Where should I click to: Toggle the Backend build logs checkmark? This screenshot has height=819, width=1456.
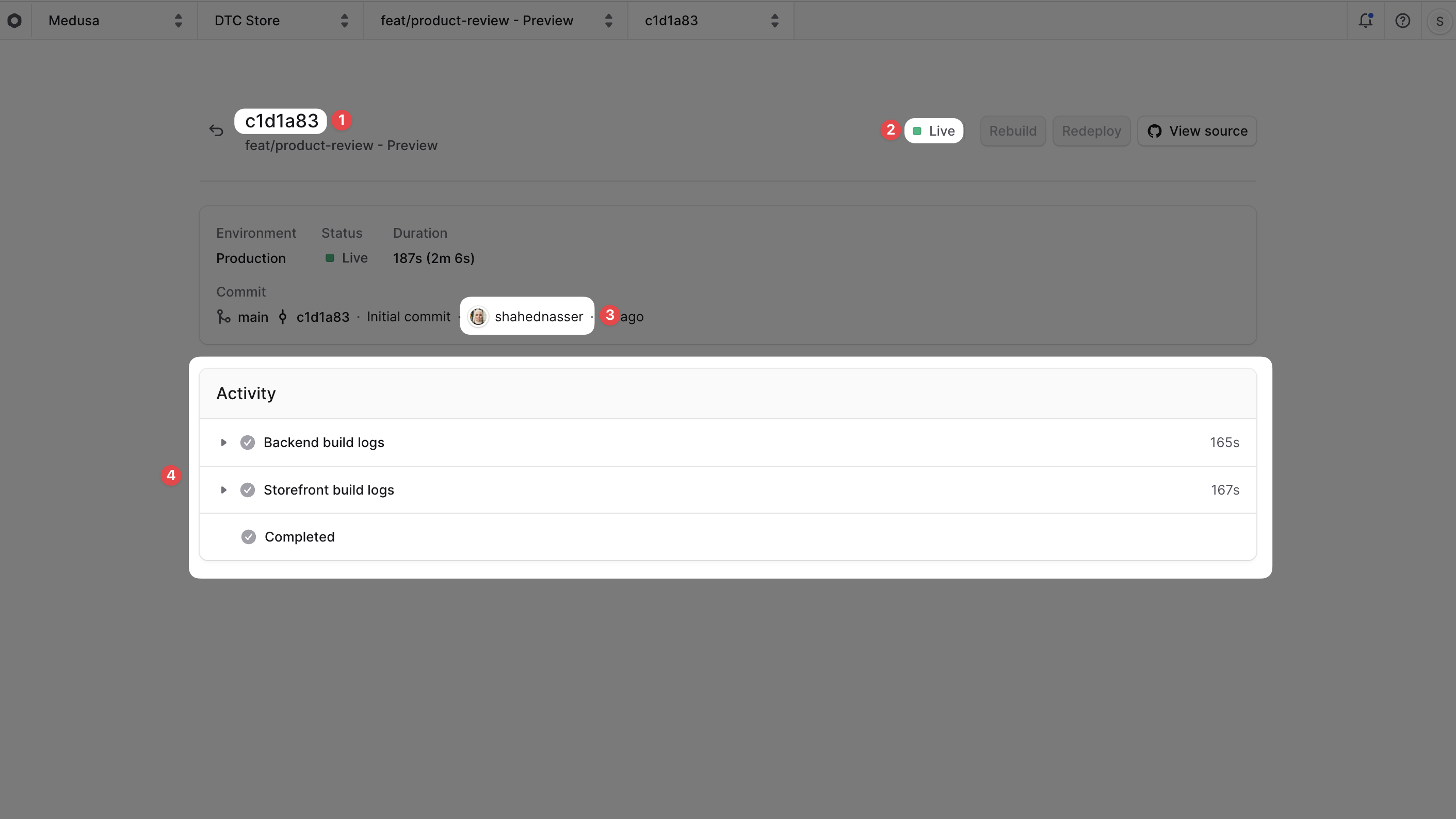[x=248, y=443]
